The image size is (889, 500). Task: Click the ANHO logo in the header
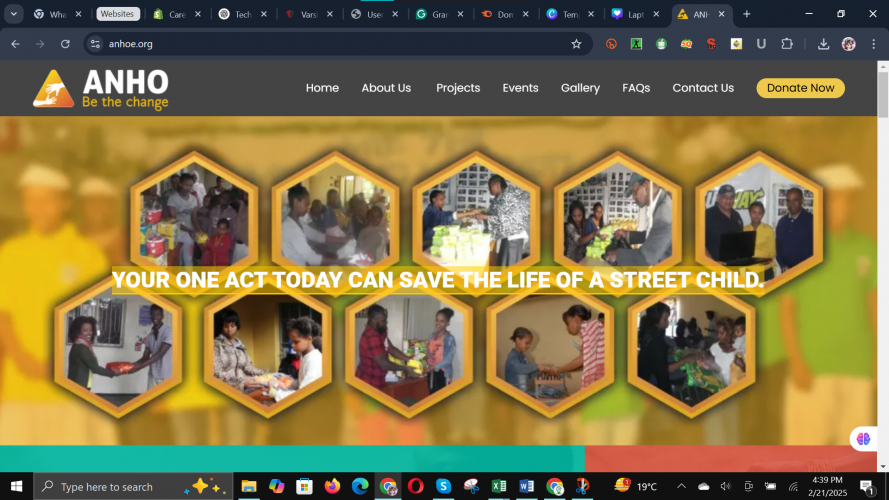point(101,88)
